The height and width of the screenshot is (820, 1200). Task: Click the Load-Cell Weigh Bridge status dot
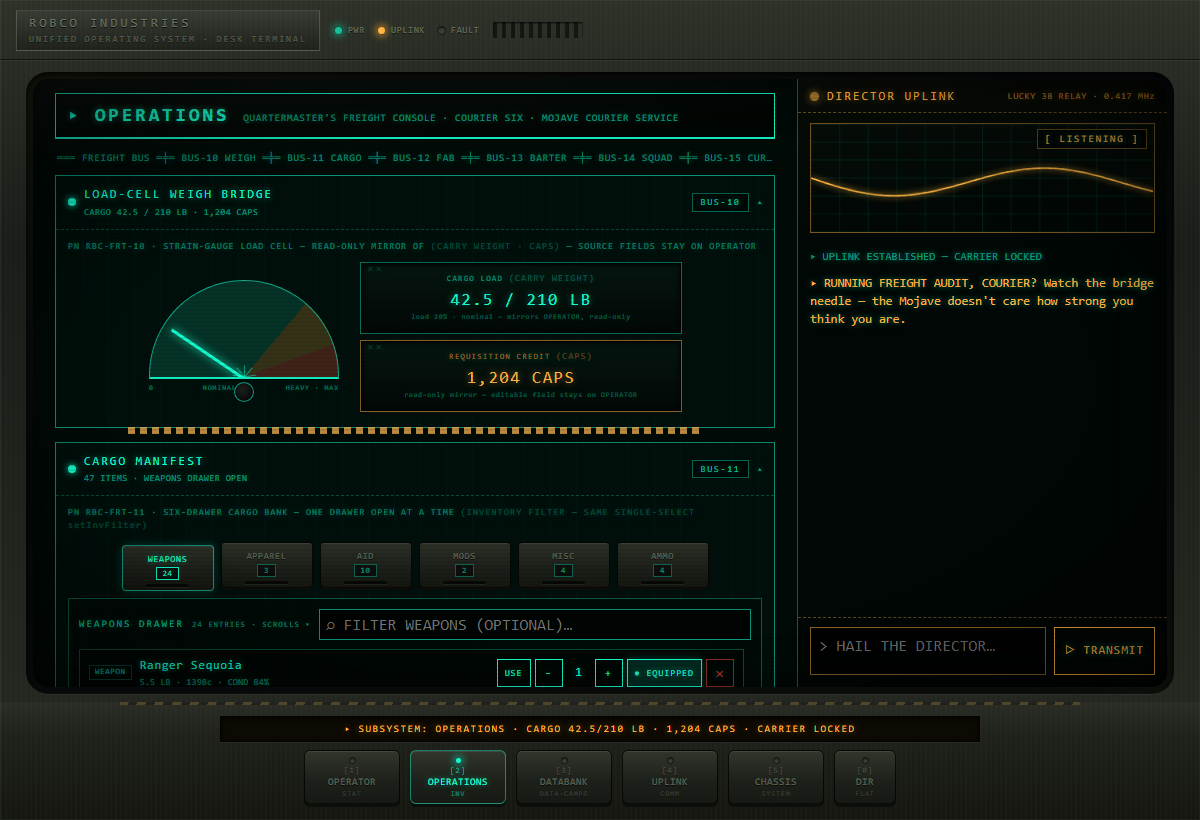[72, 202]
